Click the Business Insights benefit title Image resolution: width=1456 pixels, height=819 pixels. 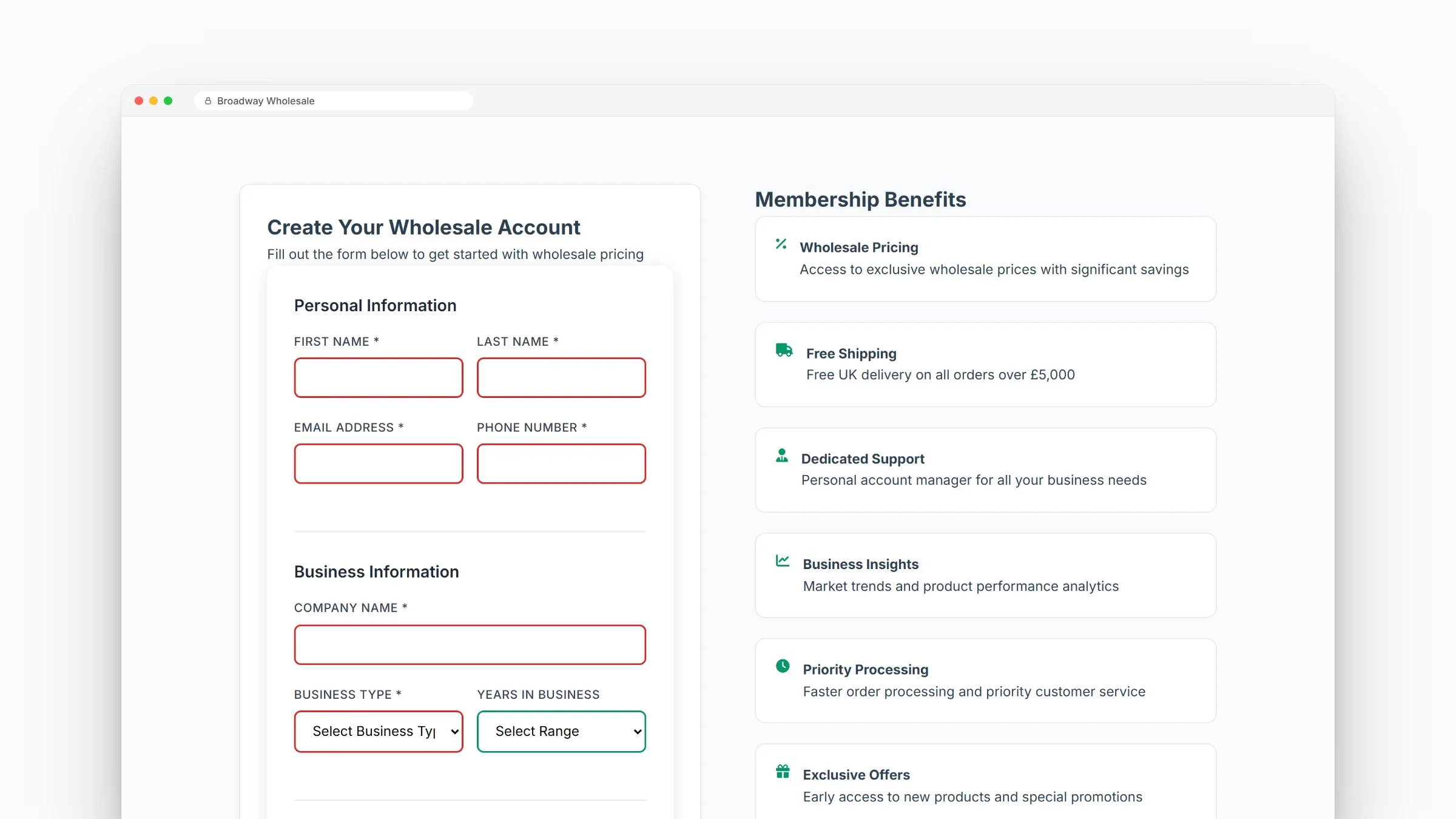pyautogui.click(x=861, y=565)
